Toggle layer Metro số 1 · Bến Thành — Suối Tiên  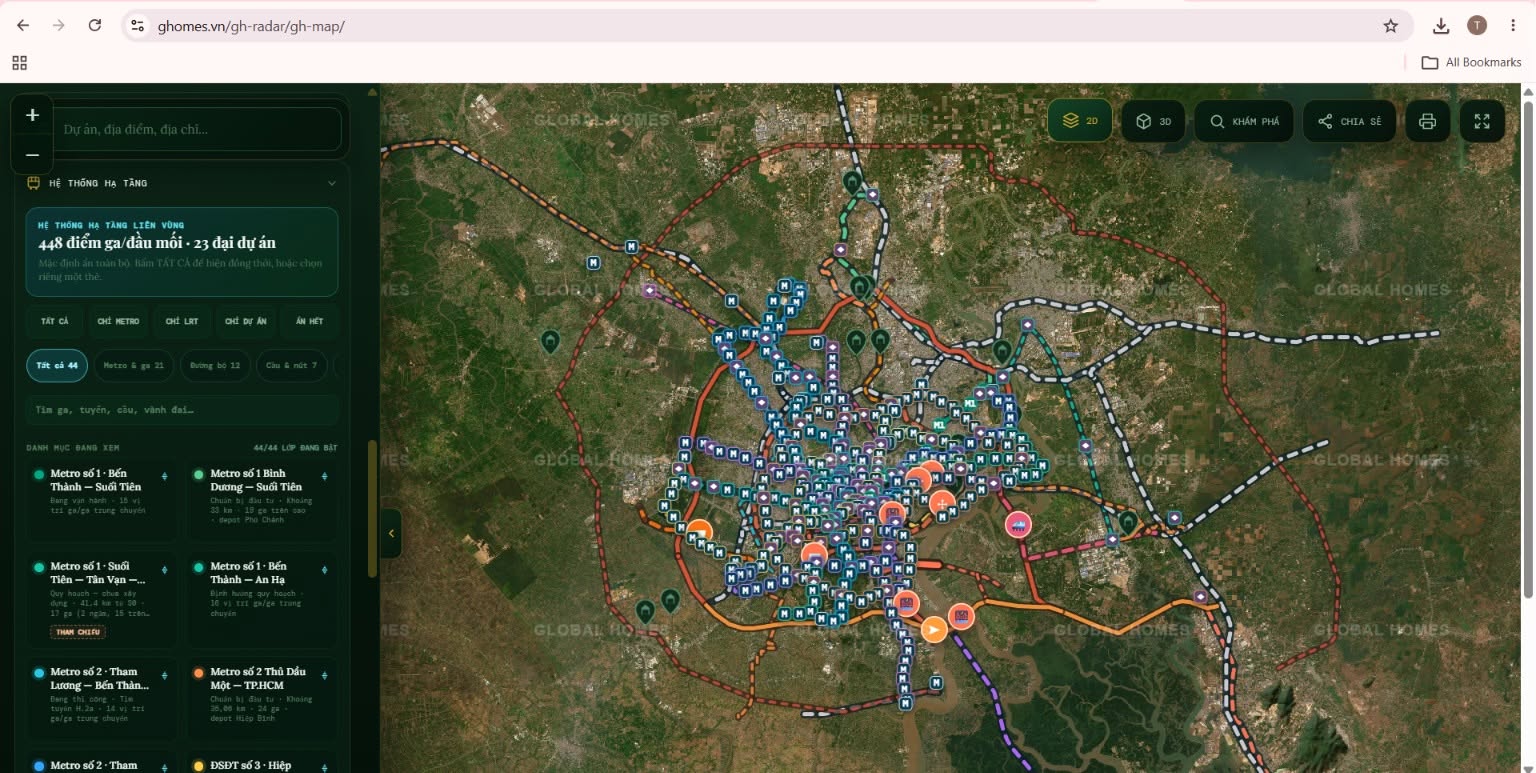102,500
